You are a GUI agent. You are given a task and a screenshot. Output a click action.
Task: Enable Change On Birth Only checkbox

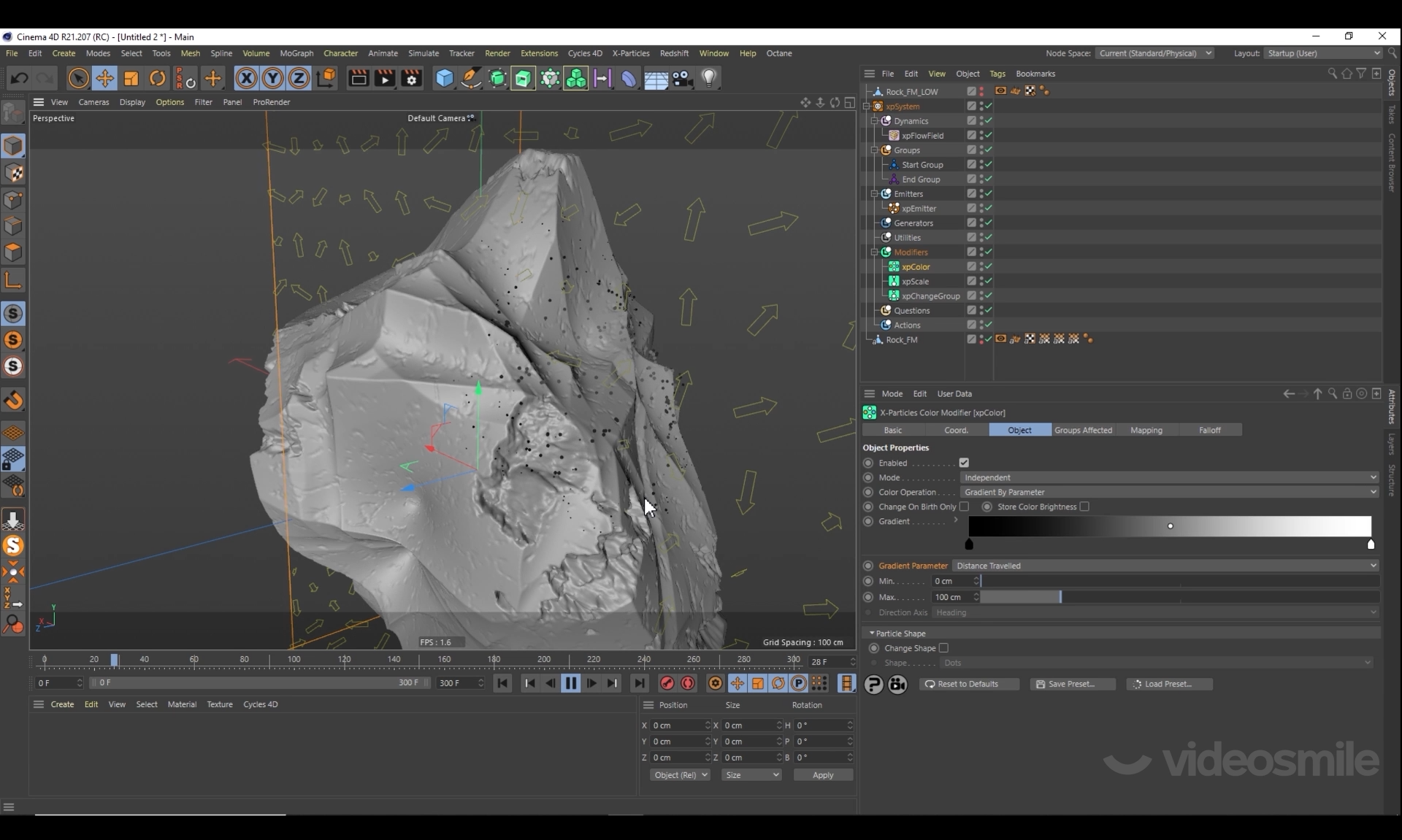pyautogui.click(x=964, y=506)
